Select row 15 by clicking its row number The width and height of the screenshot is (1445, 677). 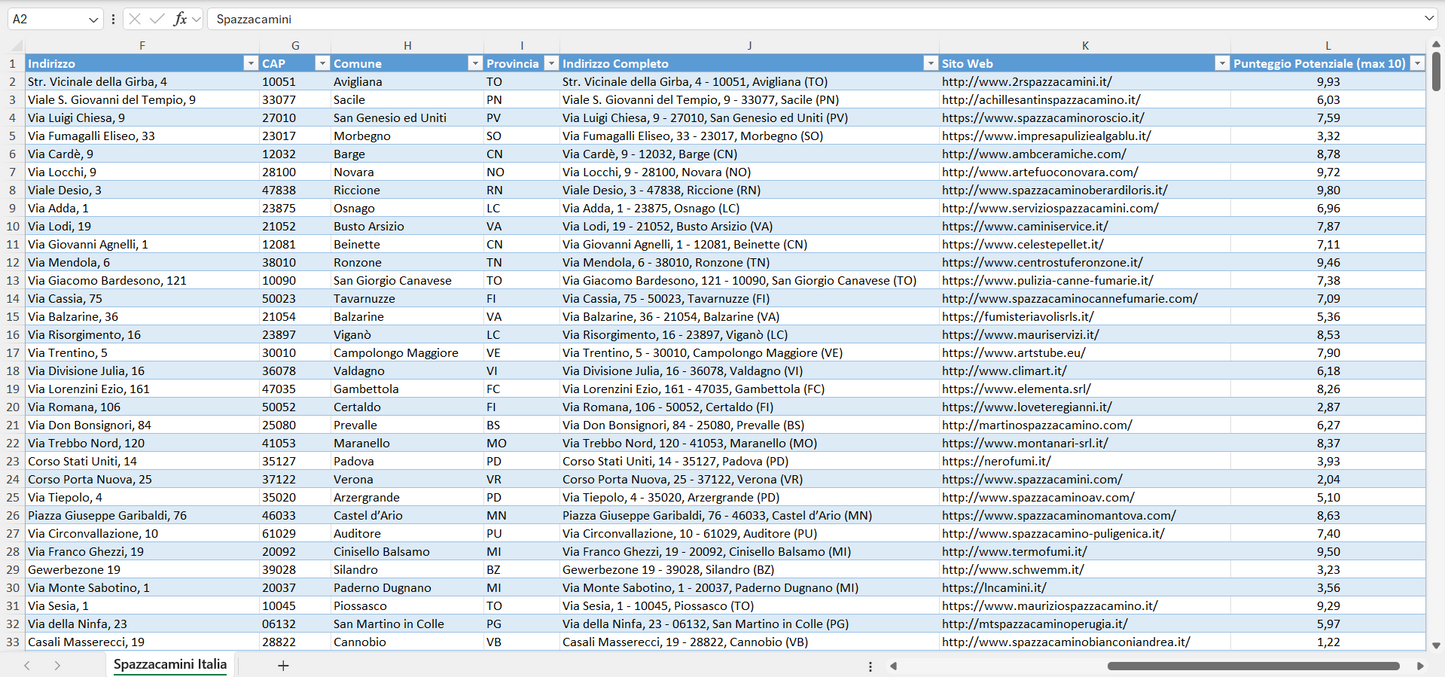point(14,316)
